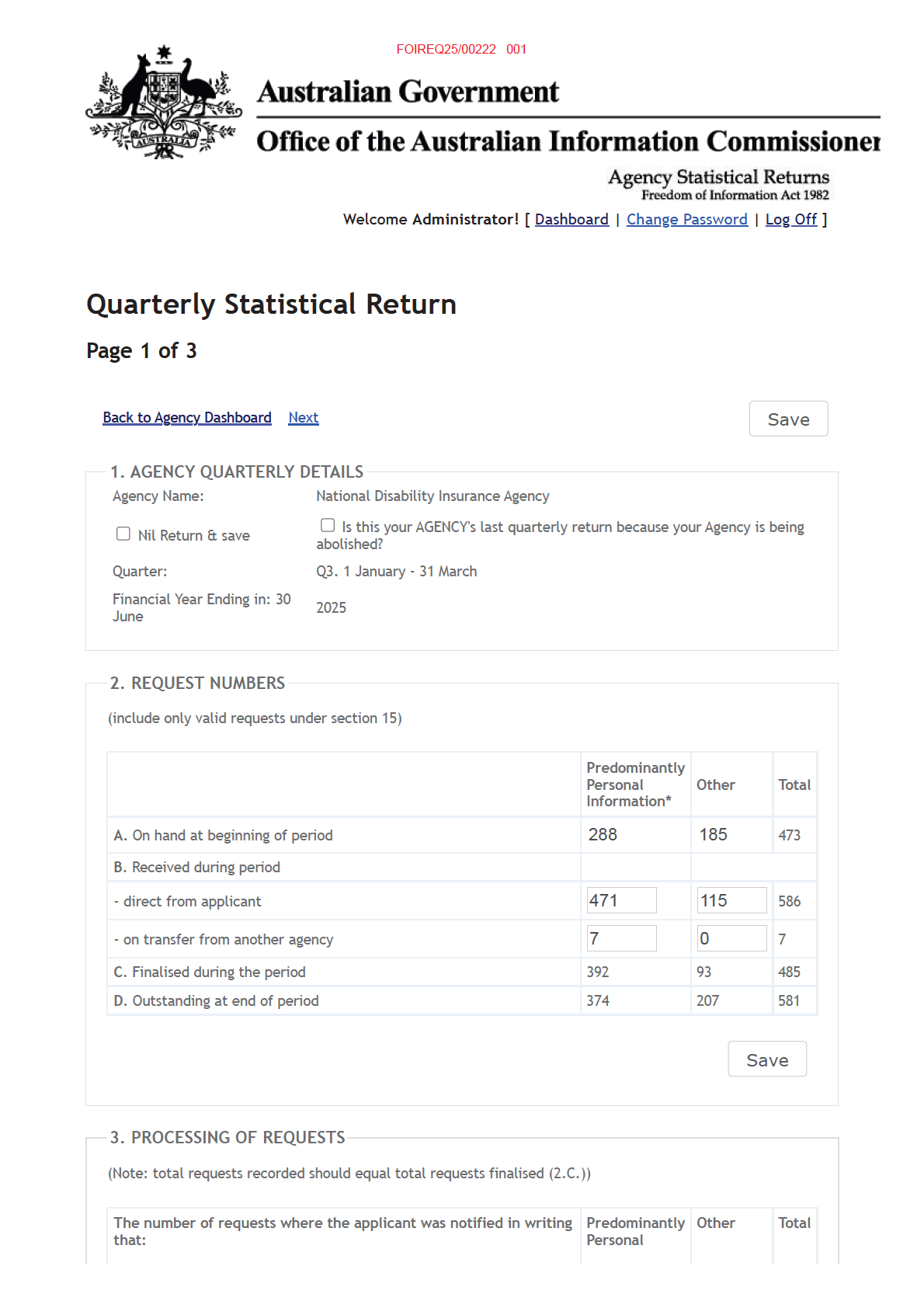Check the agency being abolished checkbox
Image resolution: width=924 pixels, height=1308 pixels.
328,526
